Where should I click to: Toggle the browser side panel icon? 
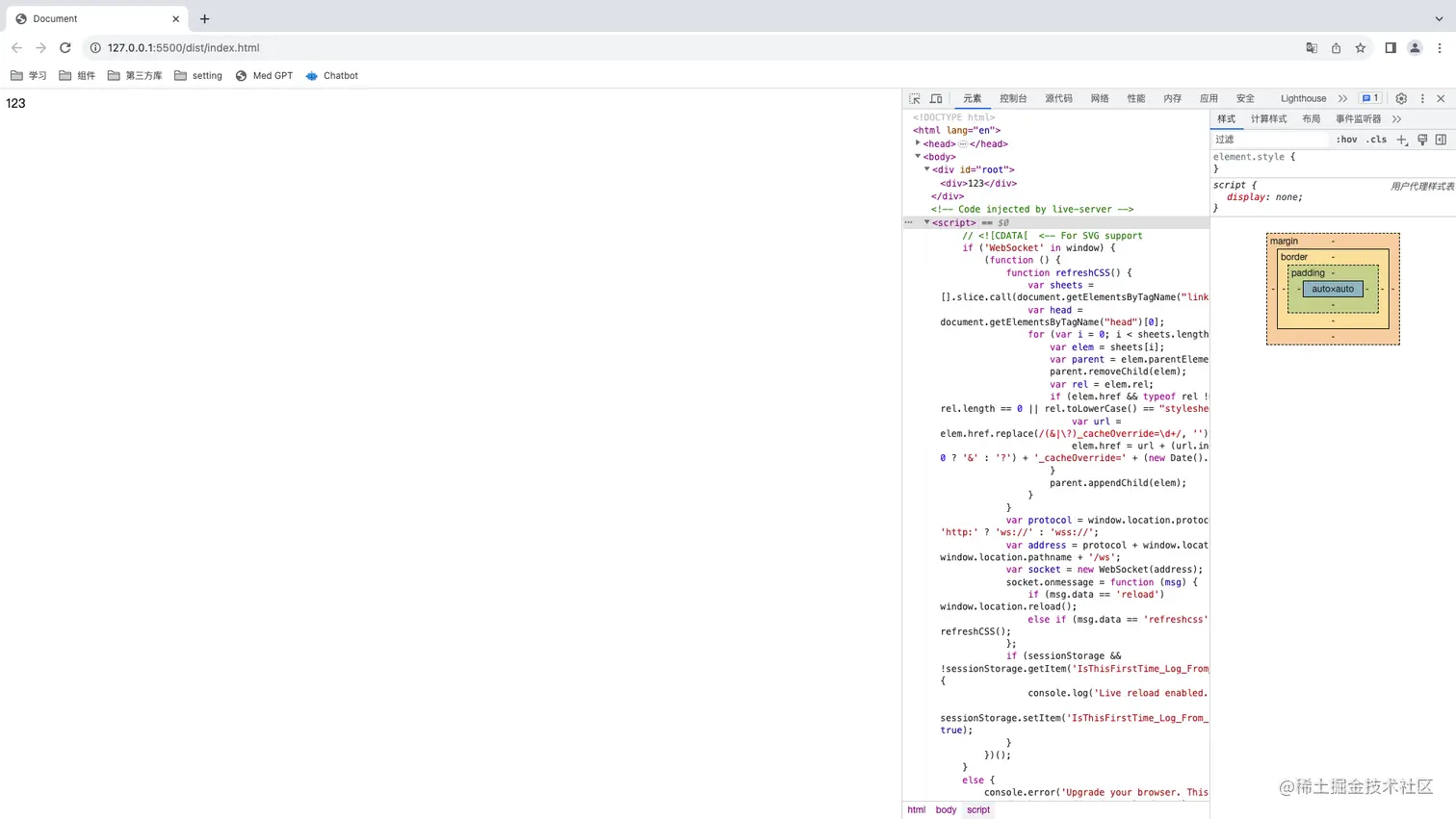point(1391,48)
